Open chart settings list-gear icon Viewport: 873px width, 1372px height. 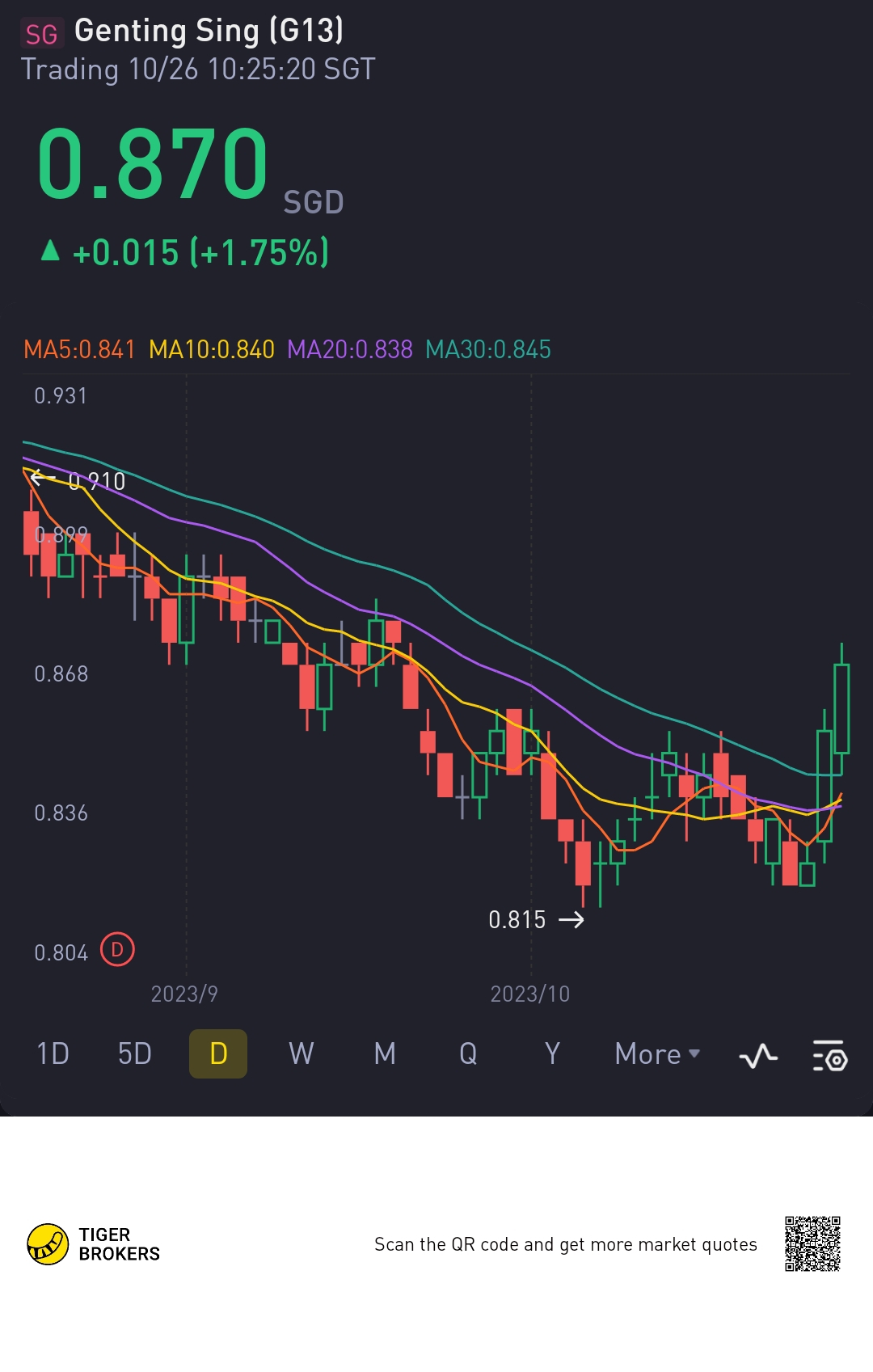(x=830, y=1055)
